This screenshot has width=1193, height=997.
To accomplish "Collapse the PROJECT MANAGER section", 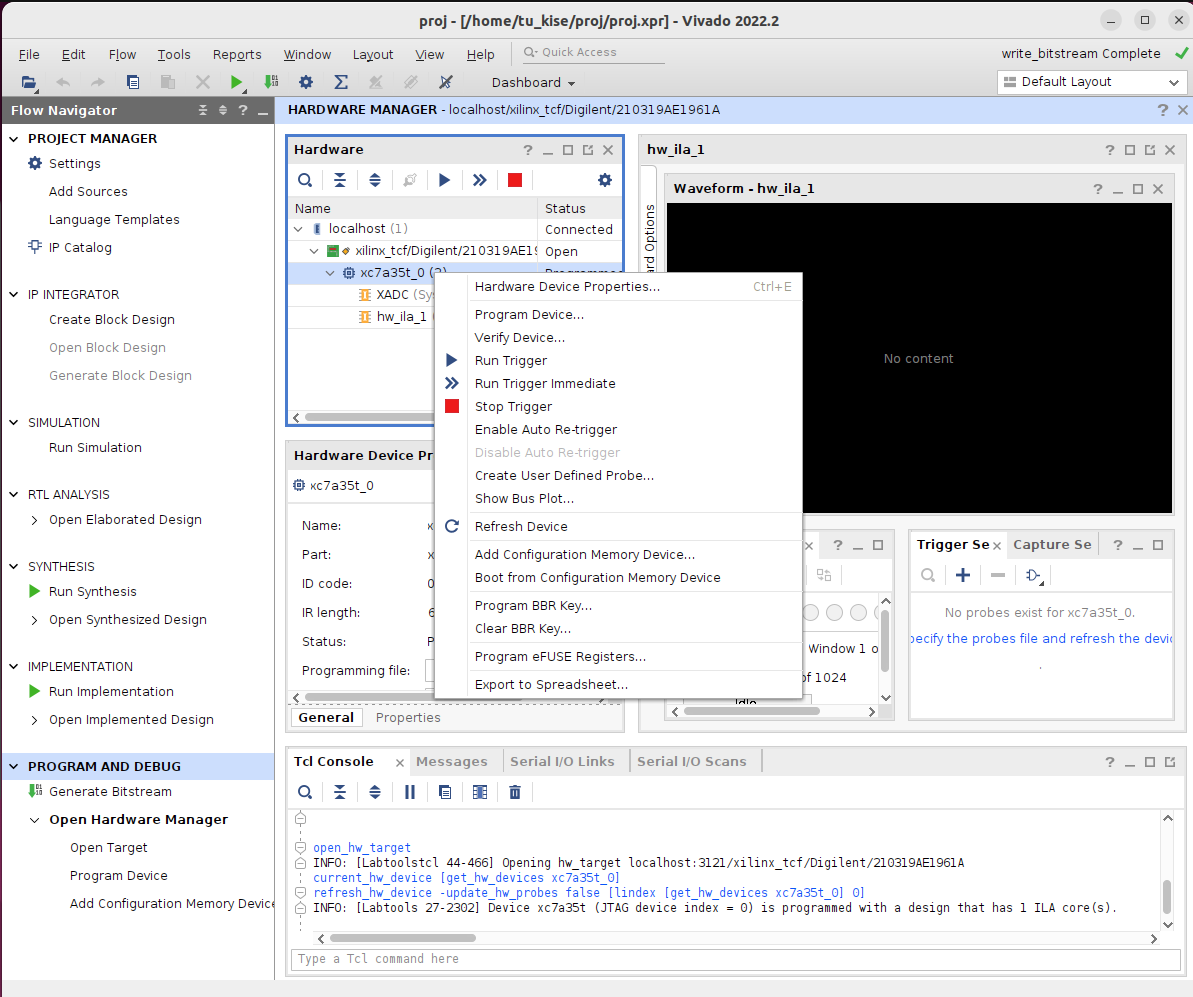I will coord(15,139).
